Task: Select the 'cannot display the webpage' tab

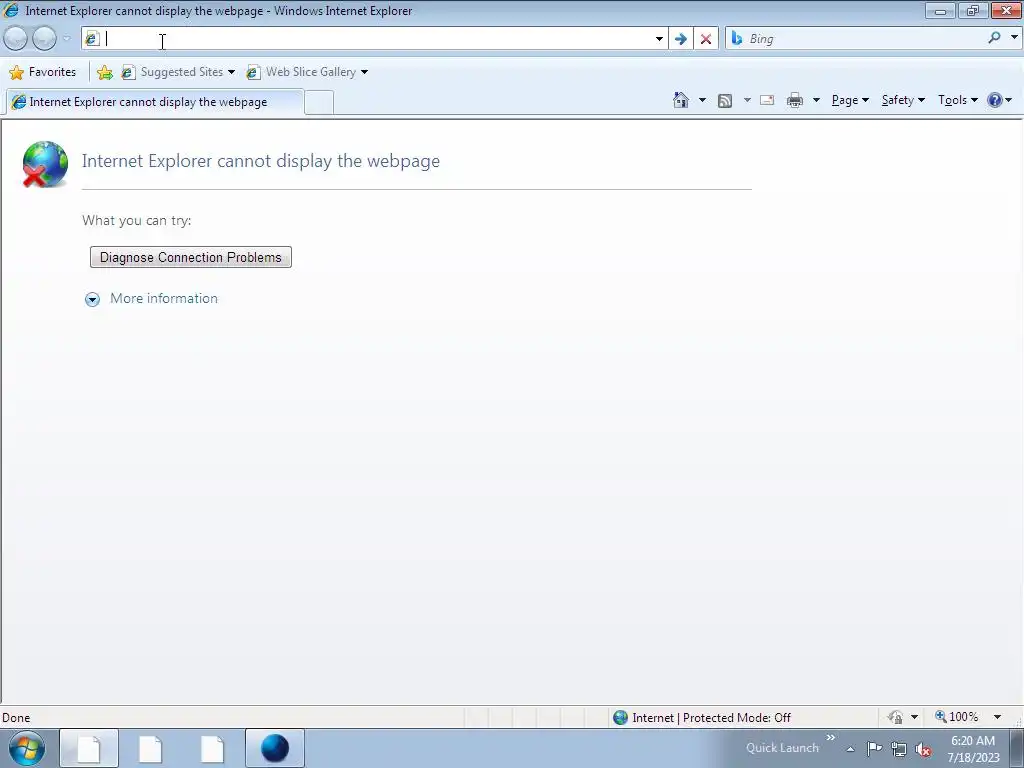Action: pyautogui.click(x=154, y=102)
